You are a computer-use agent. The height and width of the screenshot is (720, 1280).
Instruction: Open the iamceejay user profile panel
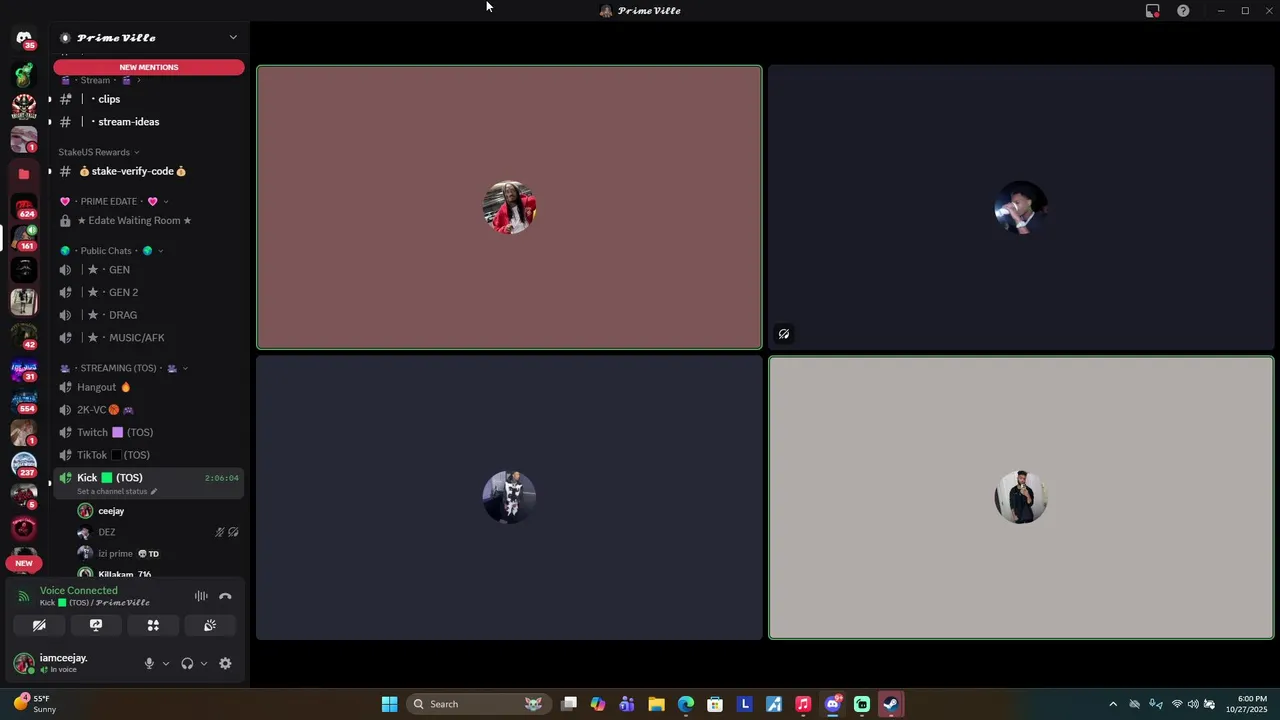[73, 663]
